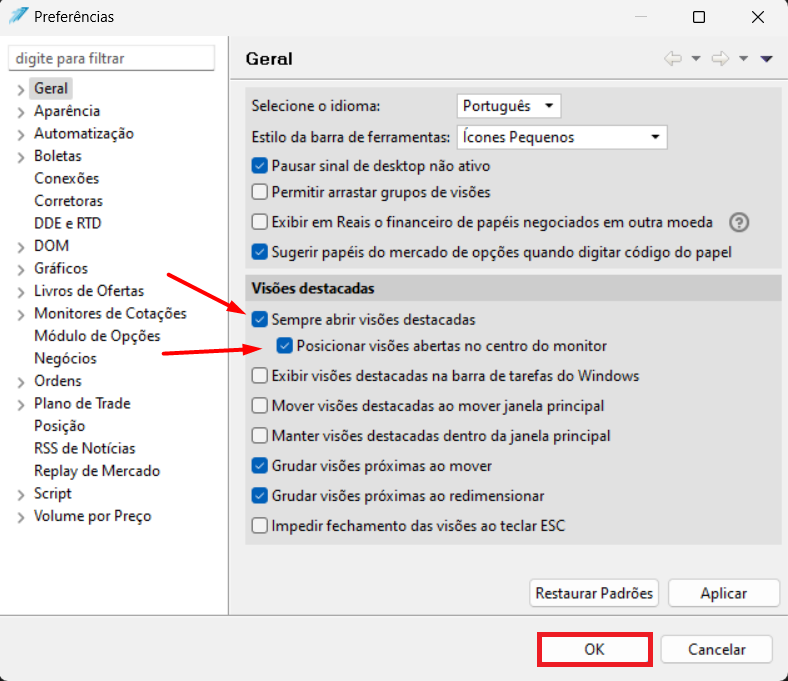The width and height of the screenshot is (788, 681).
Task: Click the Cancelar button
Action: tap(717, 649)
